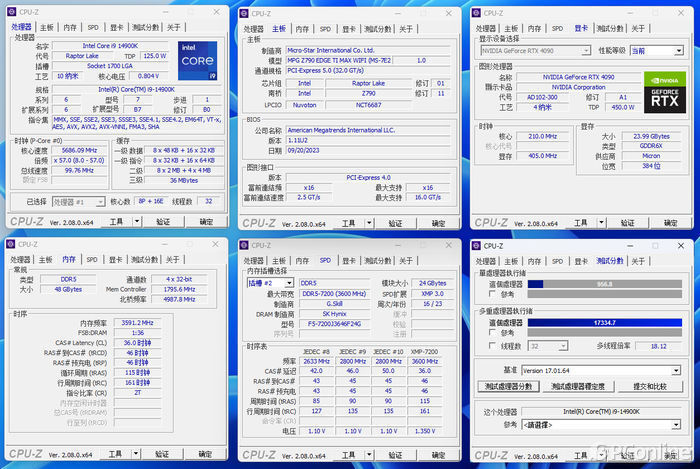The width and height of the screenshot is (700, 469).
Task: Click the 提交和比较 button
Action: 650,386
